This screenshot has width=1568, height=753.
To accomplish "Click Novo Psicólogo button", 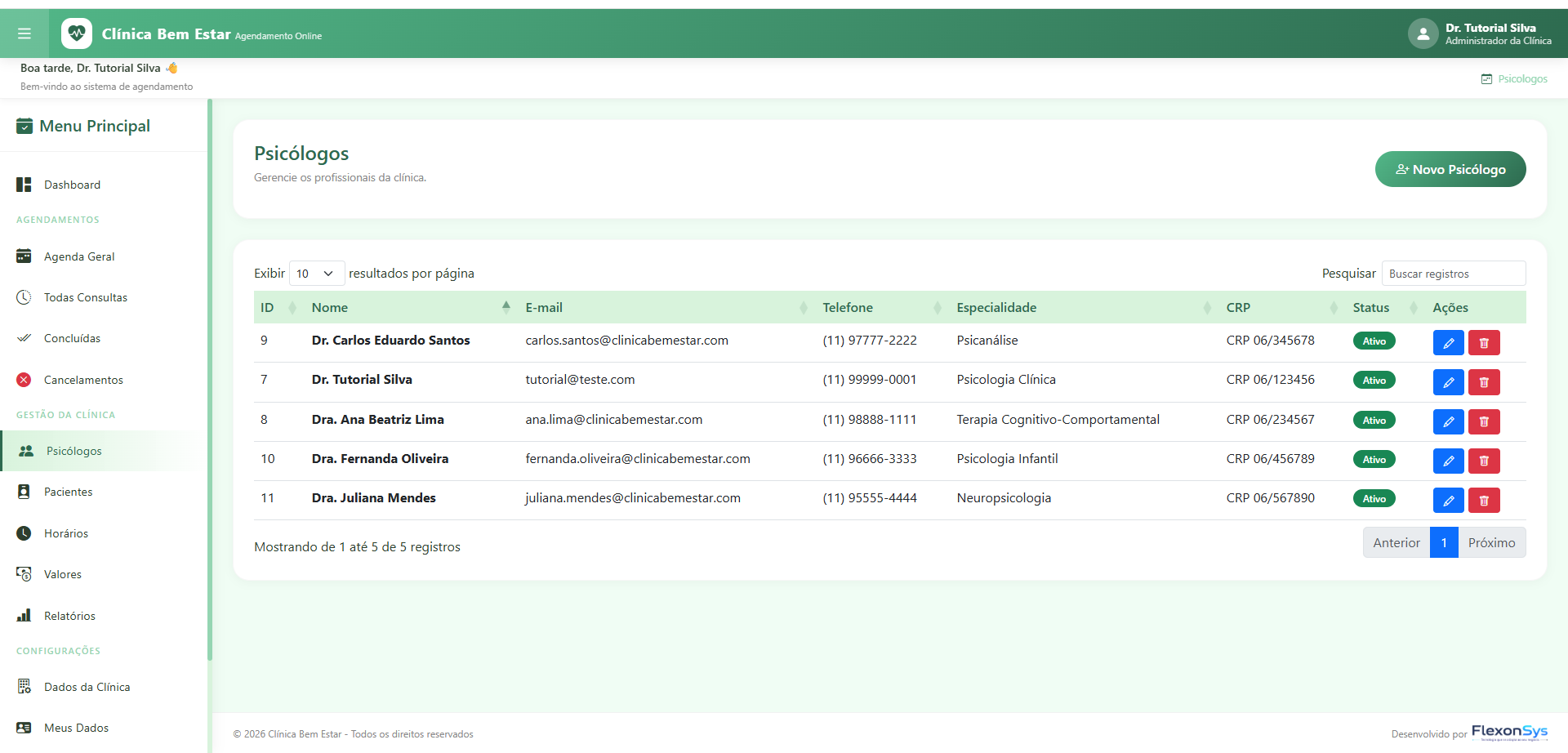I will (1450, 169).
